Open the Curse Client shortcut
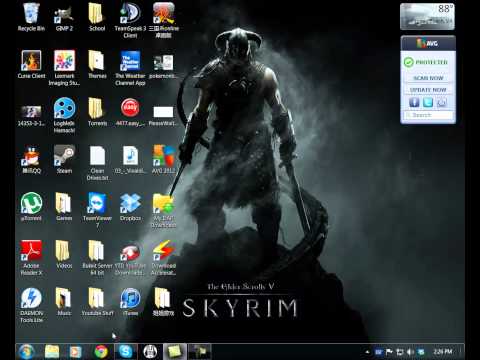 31,65
